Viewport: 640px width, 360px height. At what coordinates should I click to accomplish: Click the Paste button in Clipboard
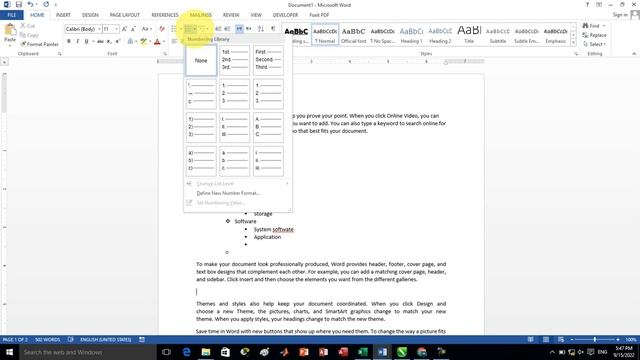coord(10,33)
